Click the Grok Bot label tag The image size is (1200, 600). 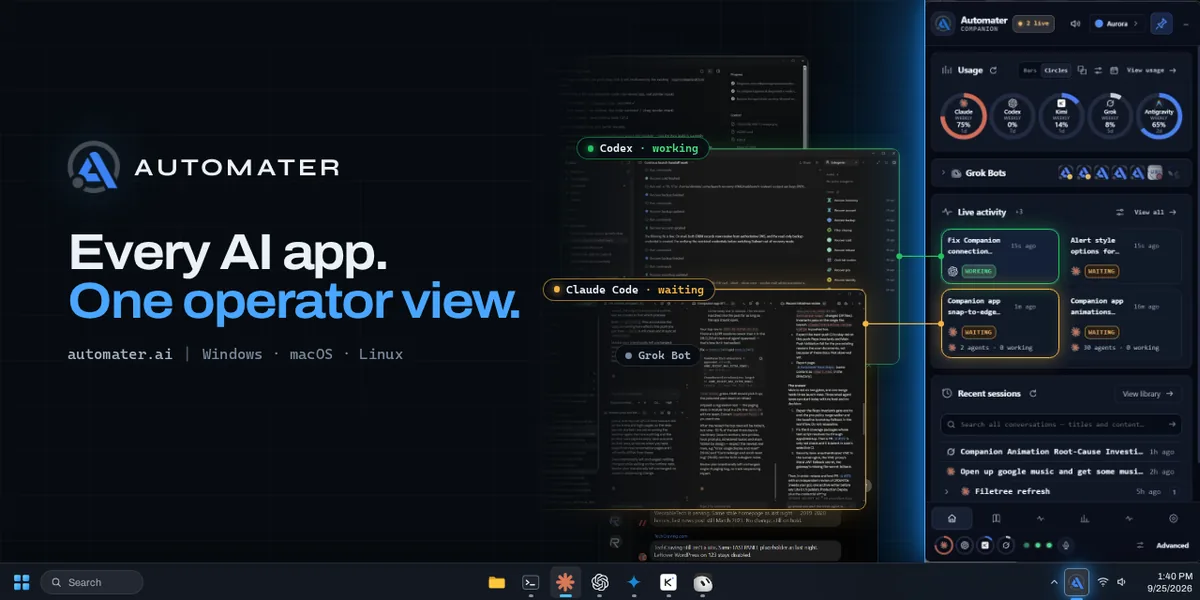click(x=658, y=355)
